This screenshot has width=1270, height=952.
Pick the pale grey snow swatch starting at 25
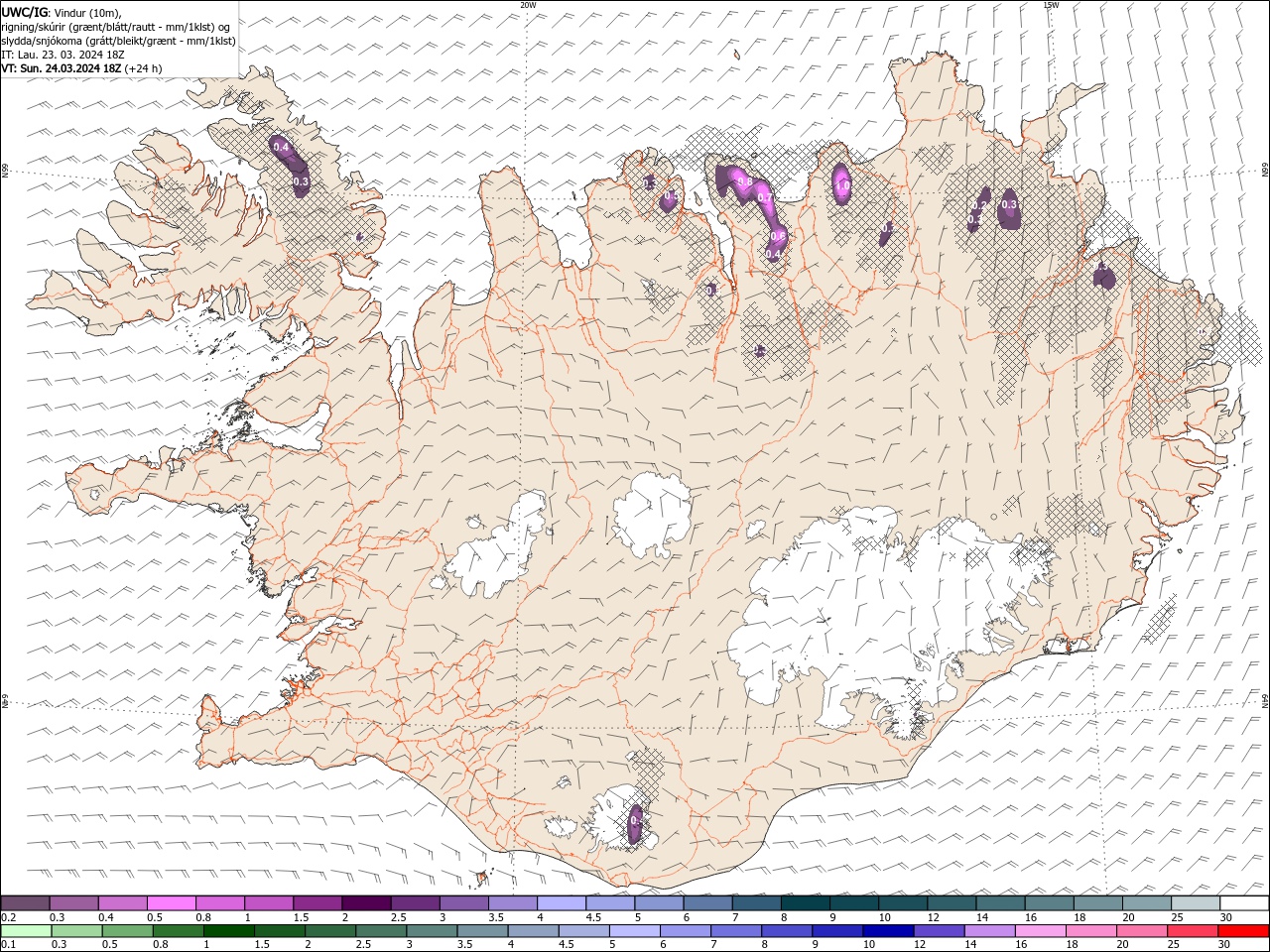tap(1196, 903)
